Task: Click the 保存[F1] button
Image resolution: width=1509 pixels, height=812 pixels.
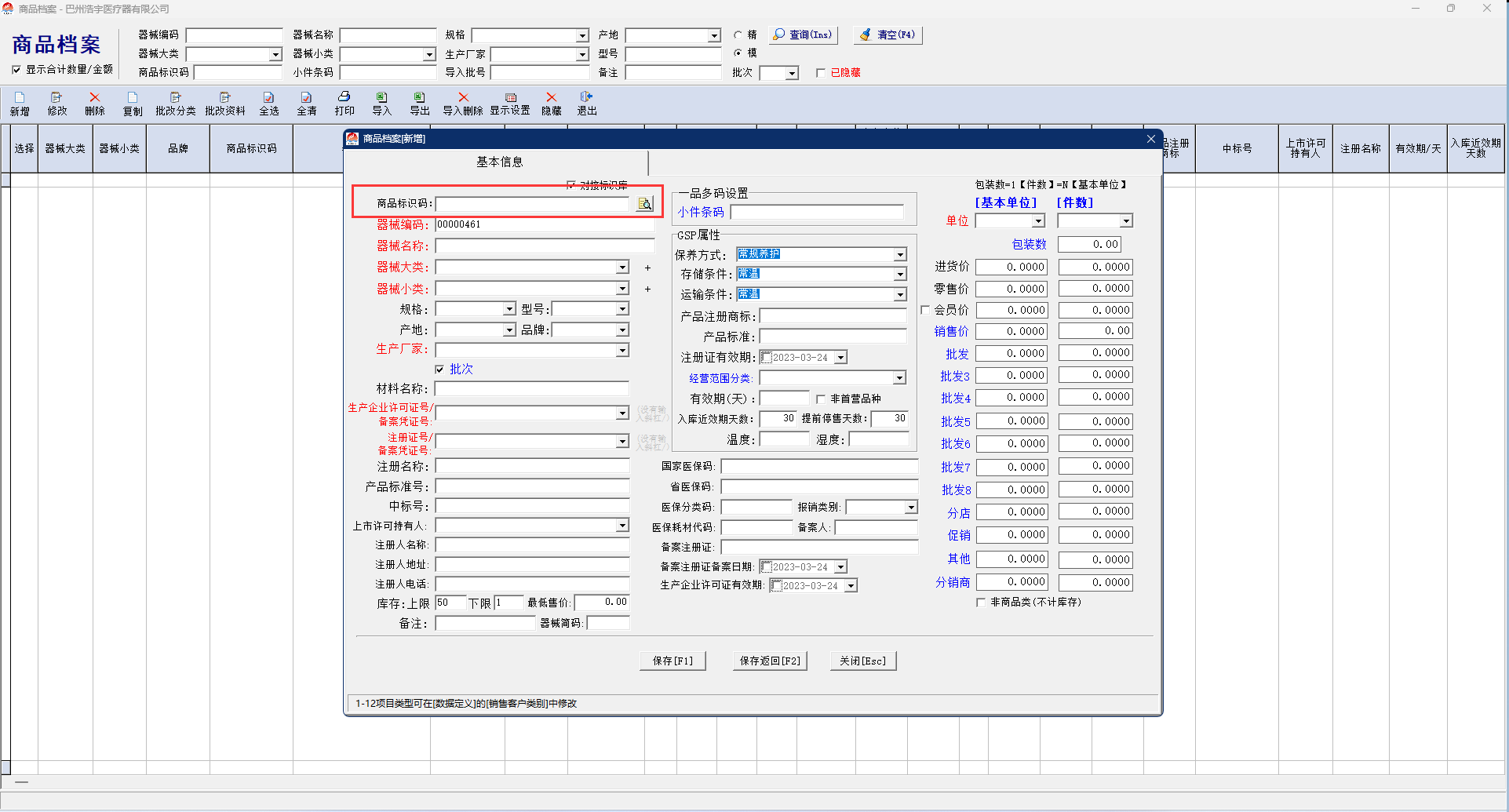Action: (672, 661)
